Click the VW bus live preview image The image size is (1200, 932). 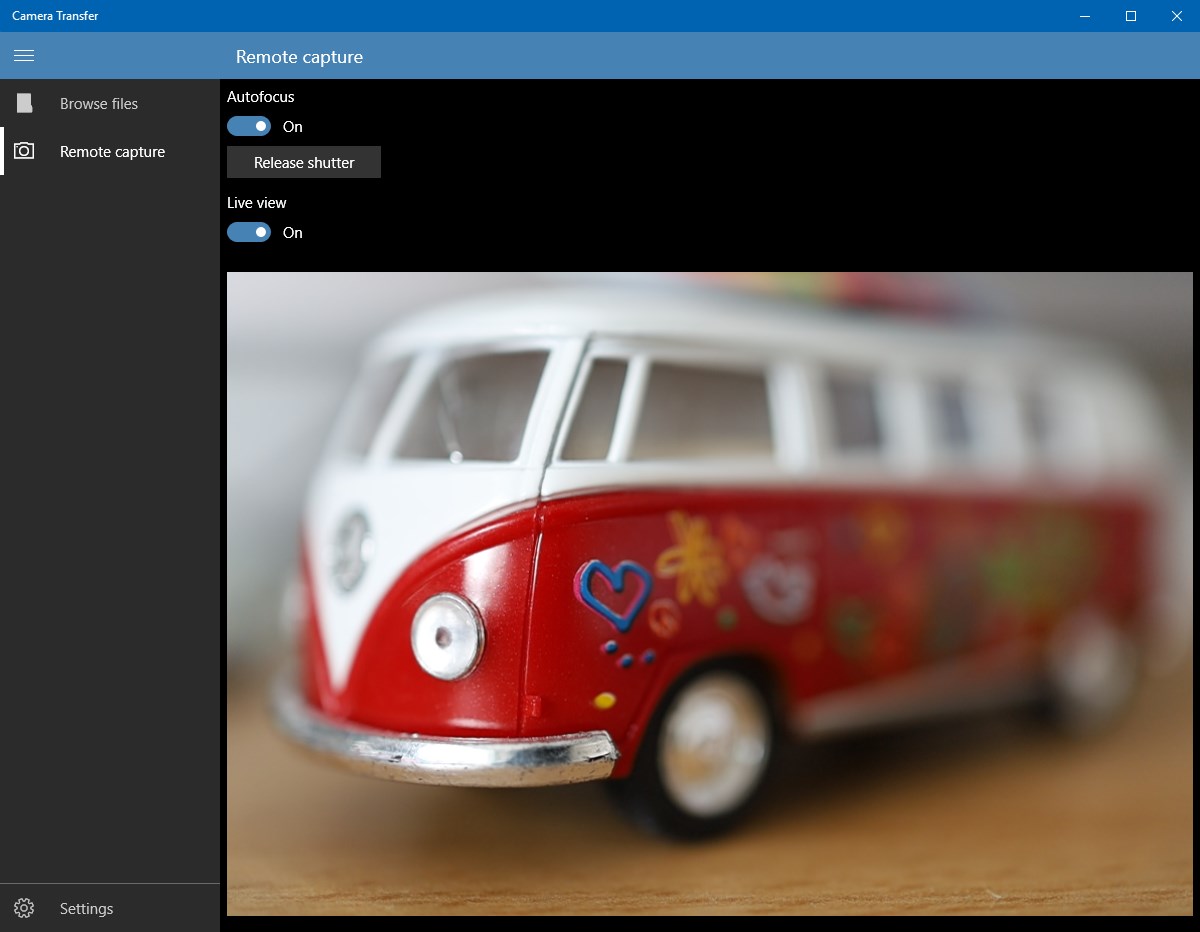click(x=708, y=592)
